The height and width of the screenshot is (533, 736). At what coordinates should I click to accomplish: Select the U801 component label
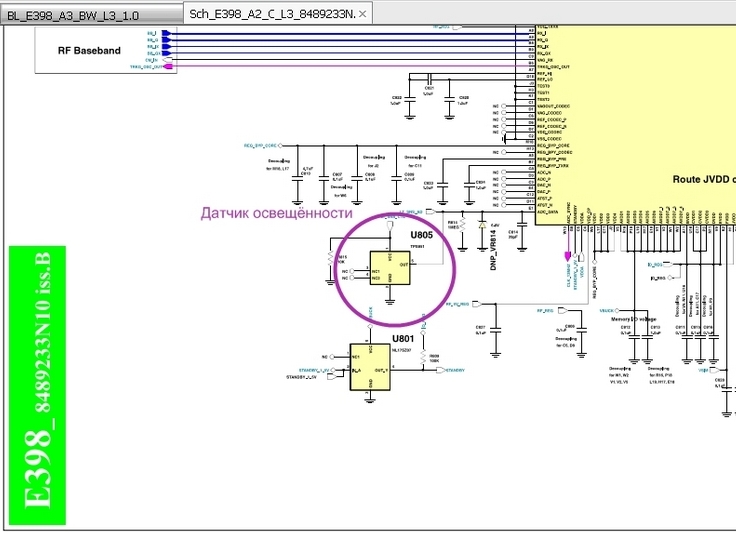click(x=403, y=339)
